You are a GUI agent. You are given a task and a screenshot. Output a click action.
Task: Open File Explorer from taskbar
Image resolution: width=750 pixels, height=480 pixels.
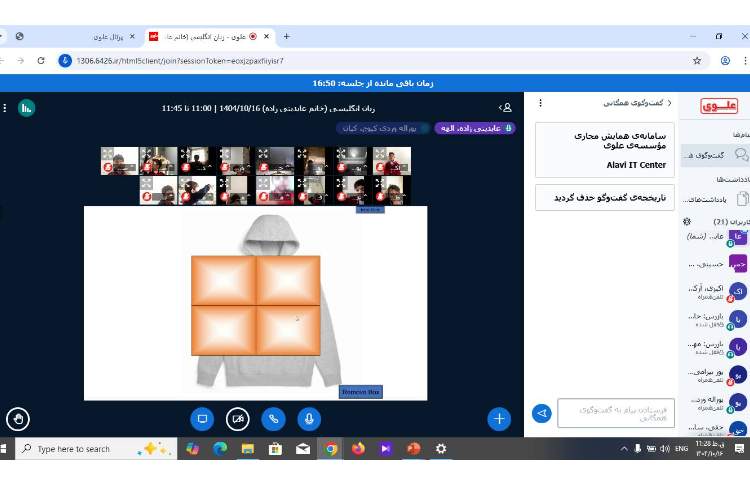pos(247,449)
